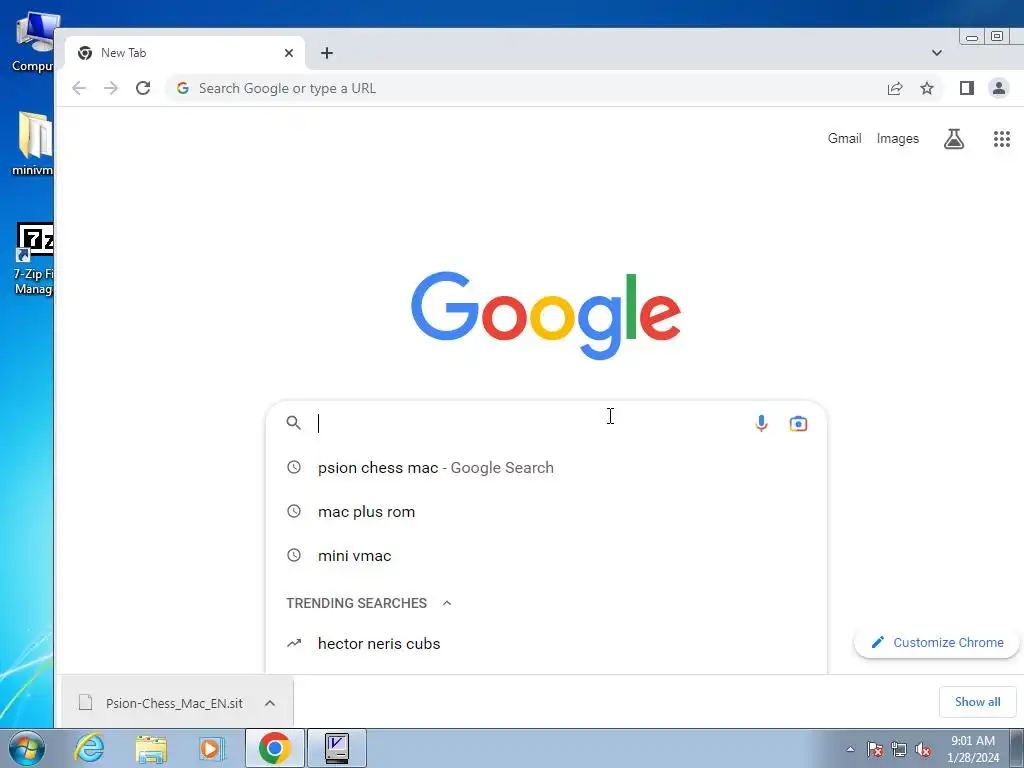Viewport: 1024px width, 768px height.
Task: Click the Google logo
Action: (546, 315)
